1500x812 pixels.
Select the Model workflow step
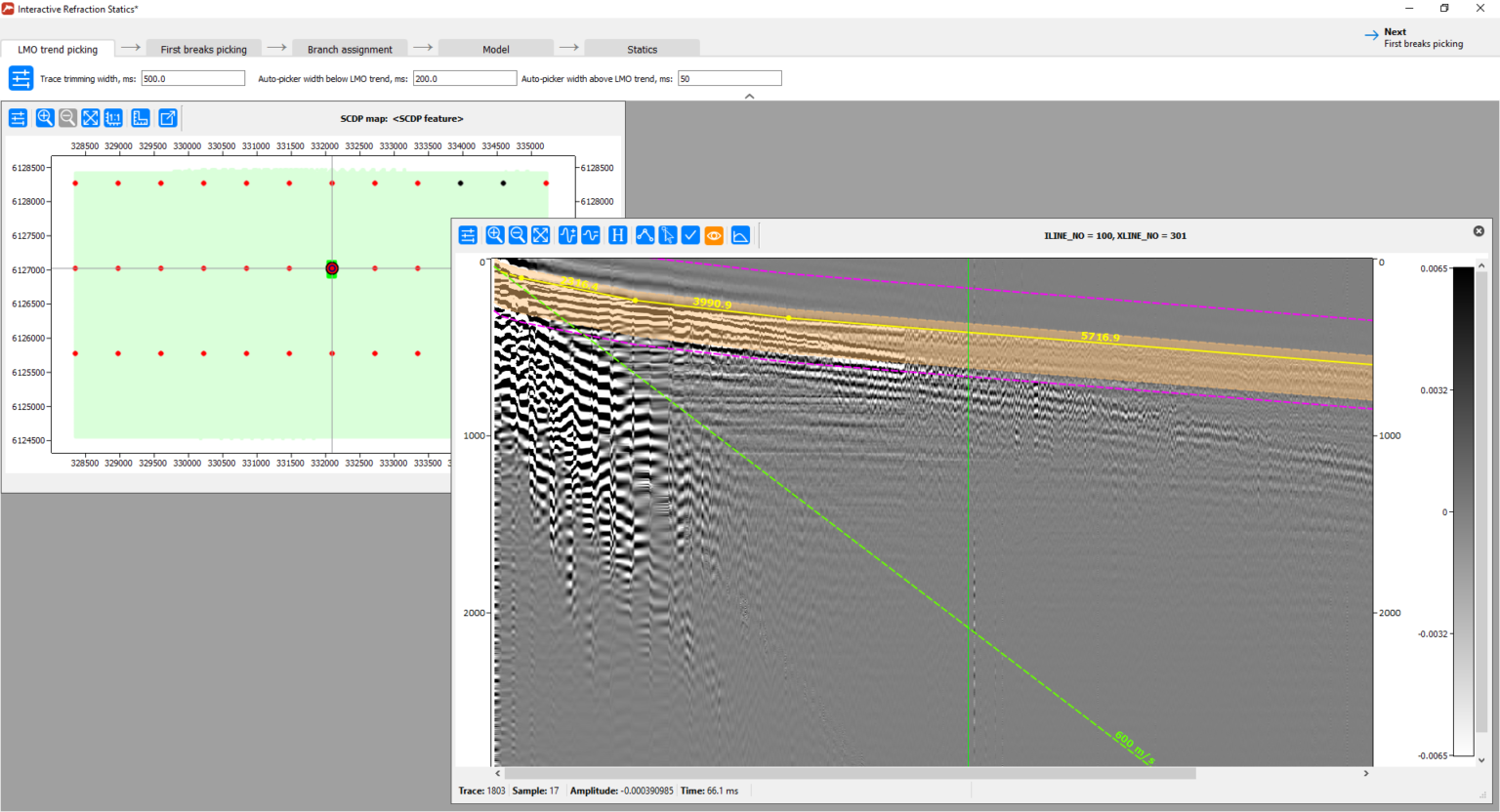point(495,48)
